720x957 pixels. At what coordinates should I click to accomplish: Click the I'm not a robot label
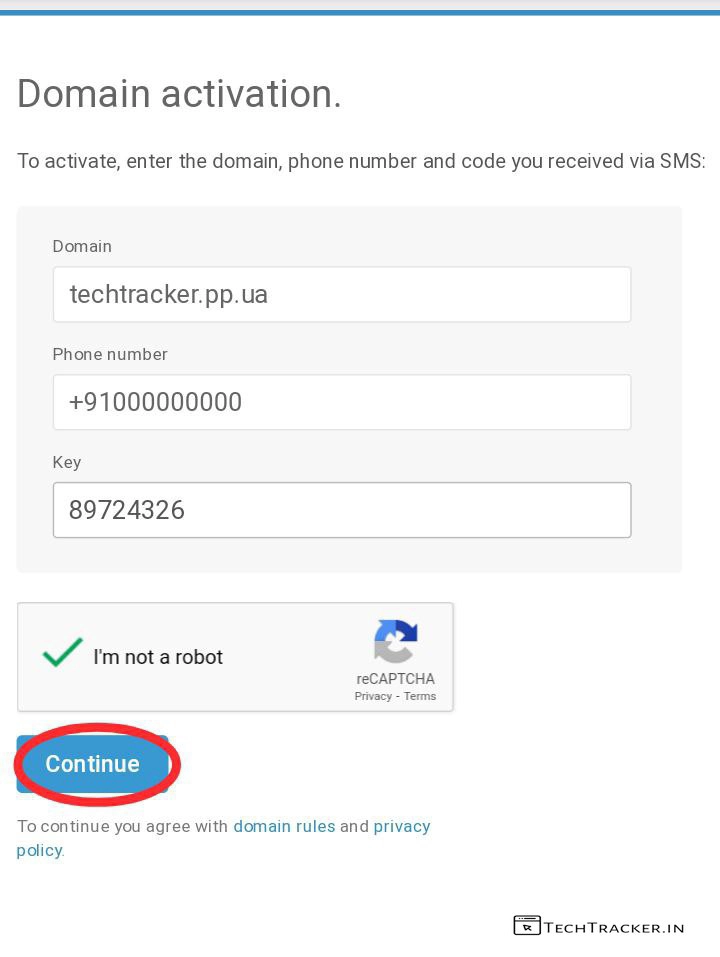pyautogui.click(x=158, y=657)
